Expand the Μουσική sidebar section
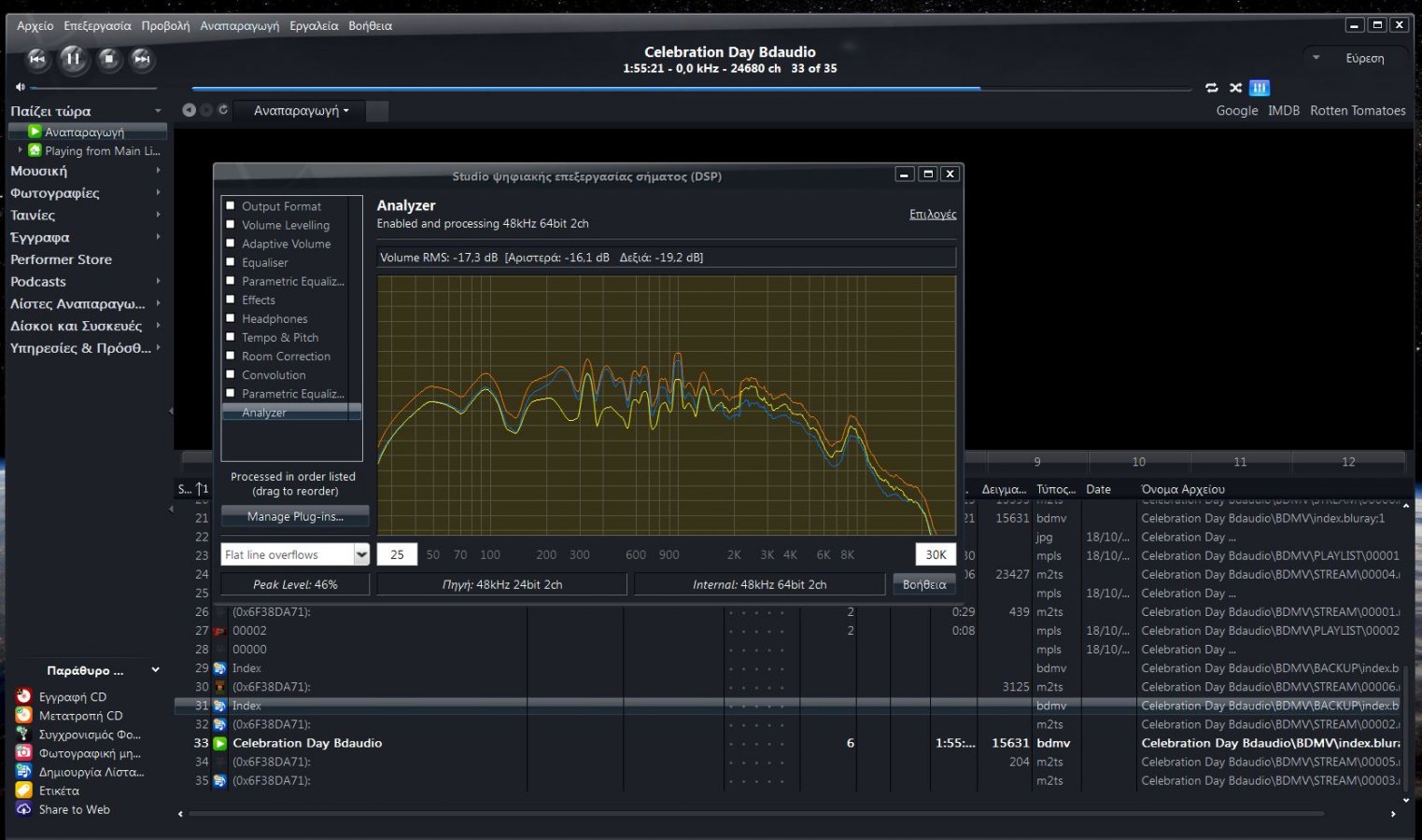This screenshot has height=840, width=1422. [158, 171]
